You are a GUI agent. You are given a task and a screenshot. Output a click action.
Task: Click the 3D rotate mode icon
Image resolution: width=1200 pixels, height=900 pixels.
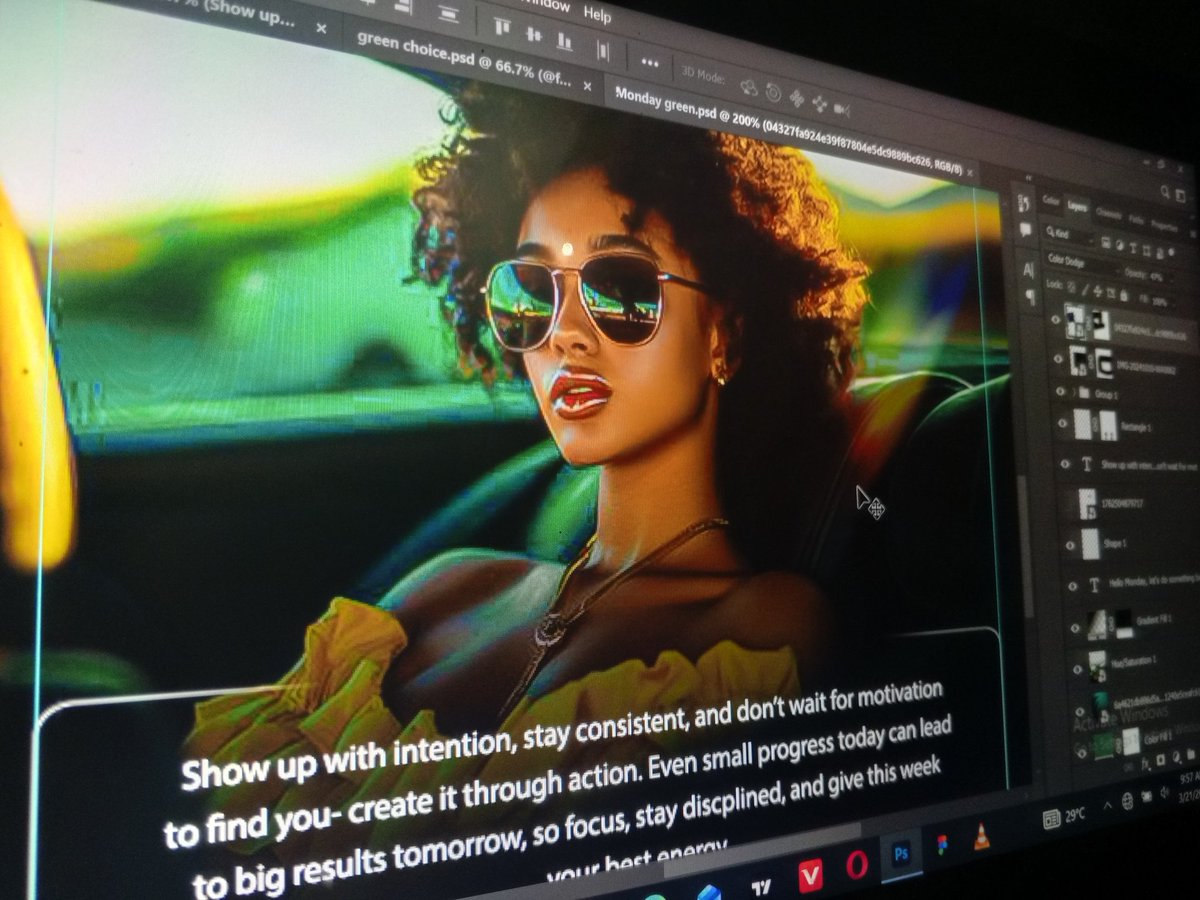749,88
